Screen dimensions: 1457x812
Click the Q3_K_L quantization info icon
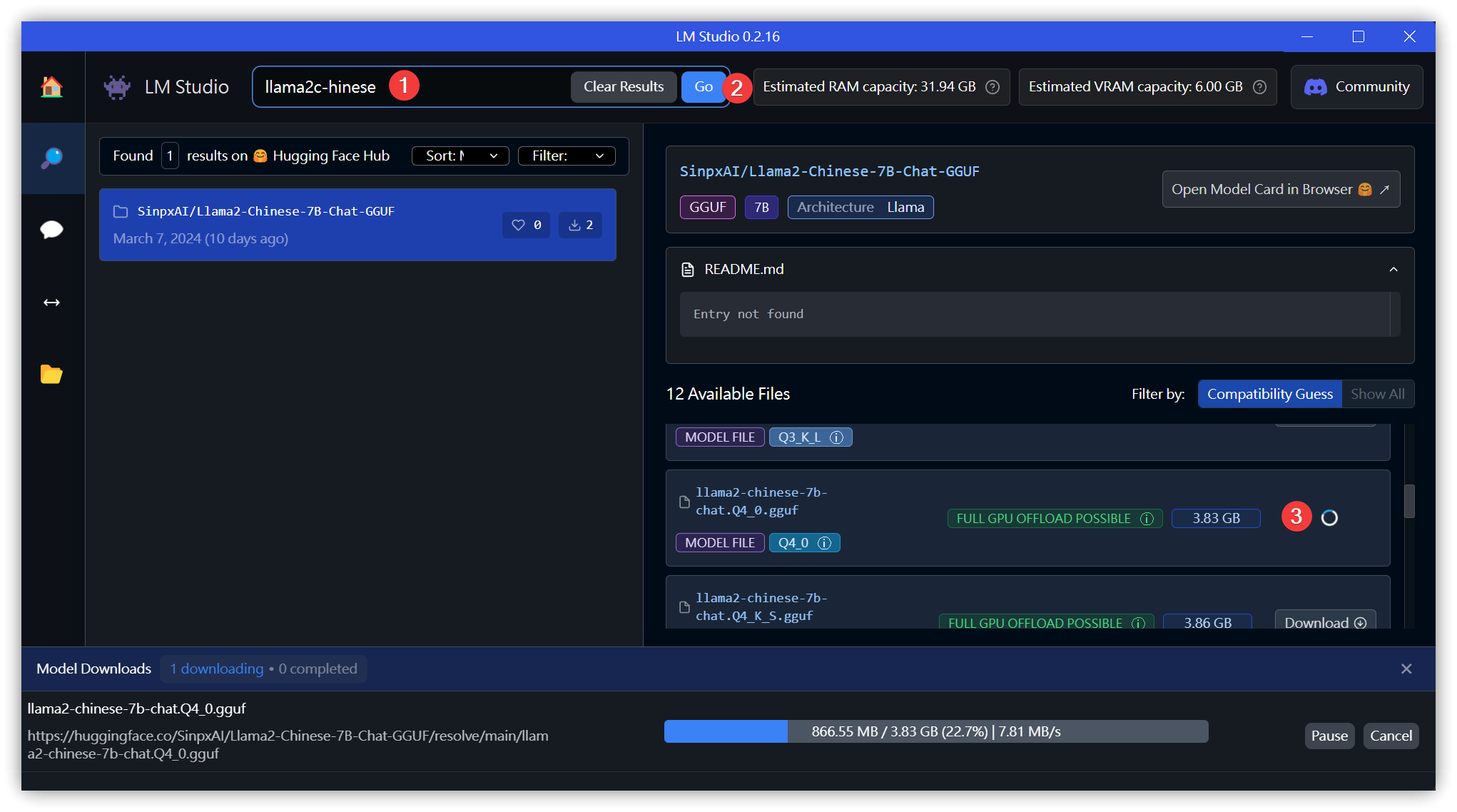tap(836, 437)
